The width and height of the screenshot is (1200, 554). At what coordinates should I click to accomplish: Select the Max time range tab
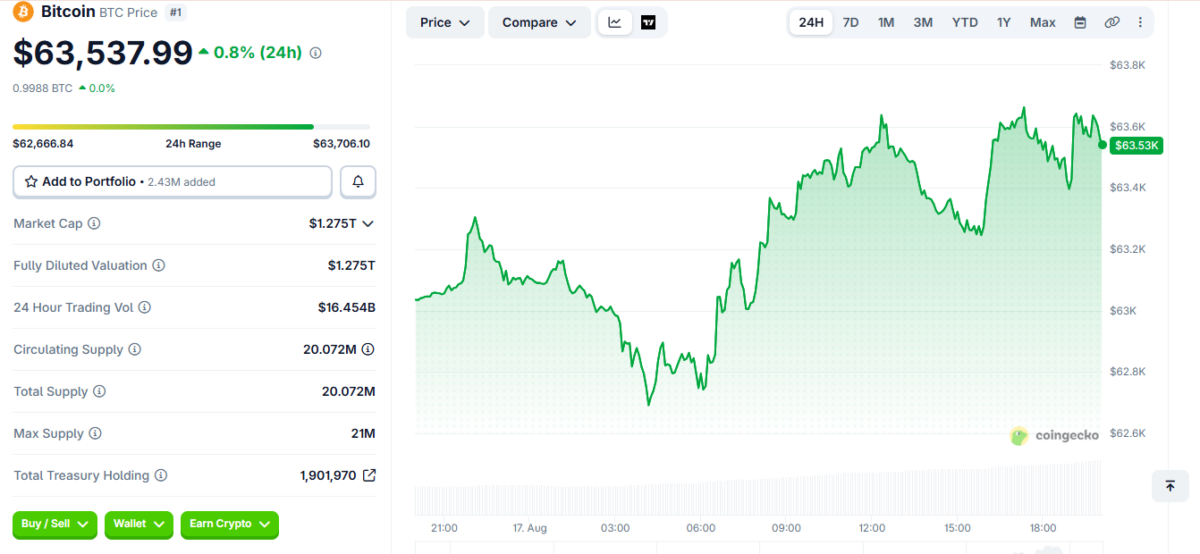pyautogui.click(x=1043, y=22)
